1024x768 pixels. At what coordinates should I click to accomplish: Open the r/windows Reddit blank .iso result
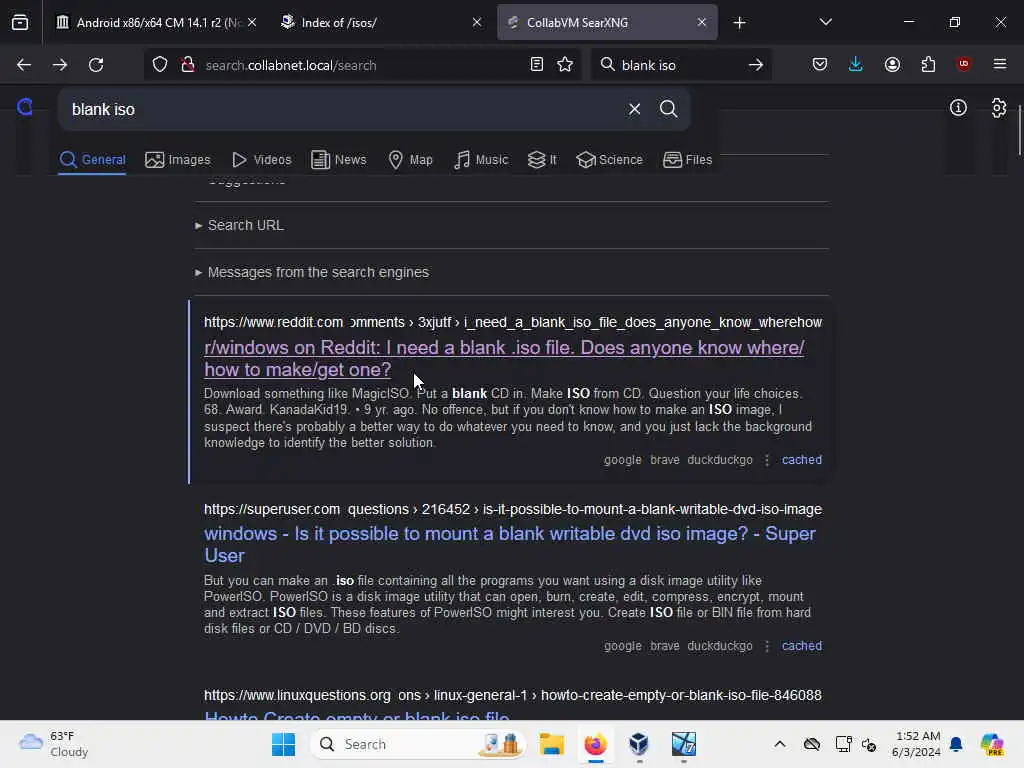click(x=504, y=359)
